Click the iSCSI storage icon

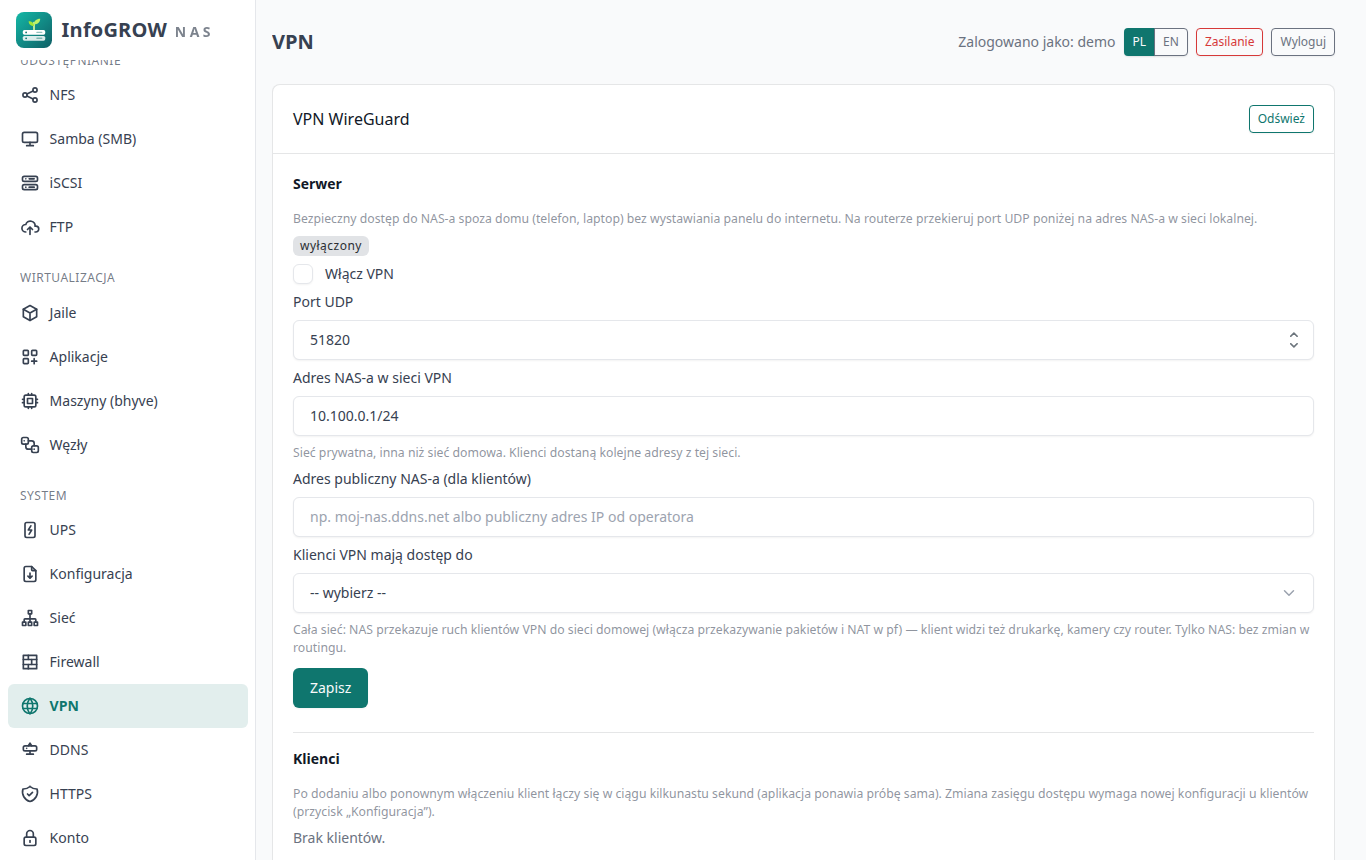(x=30, y=183)
